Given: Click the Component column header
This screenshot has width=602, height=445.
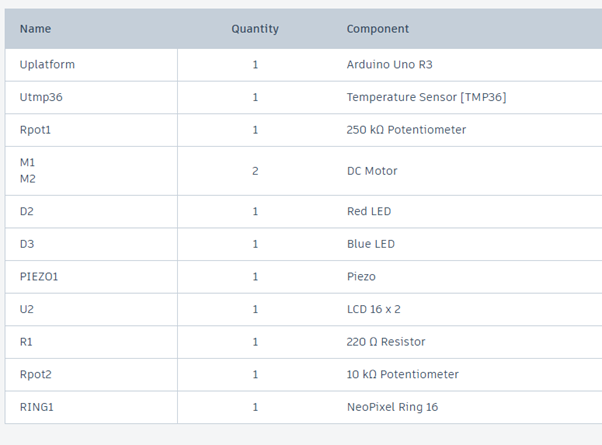Looking at the screenshot, I should tap(378, 29).
